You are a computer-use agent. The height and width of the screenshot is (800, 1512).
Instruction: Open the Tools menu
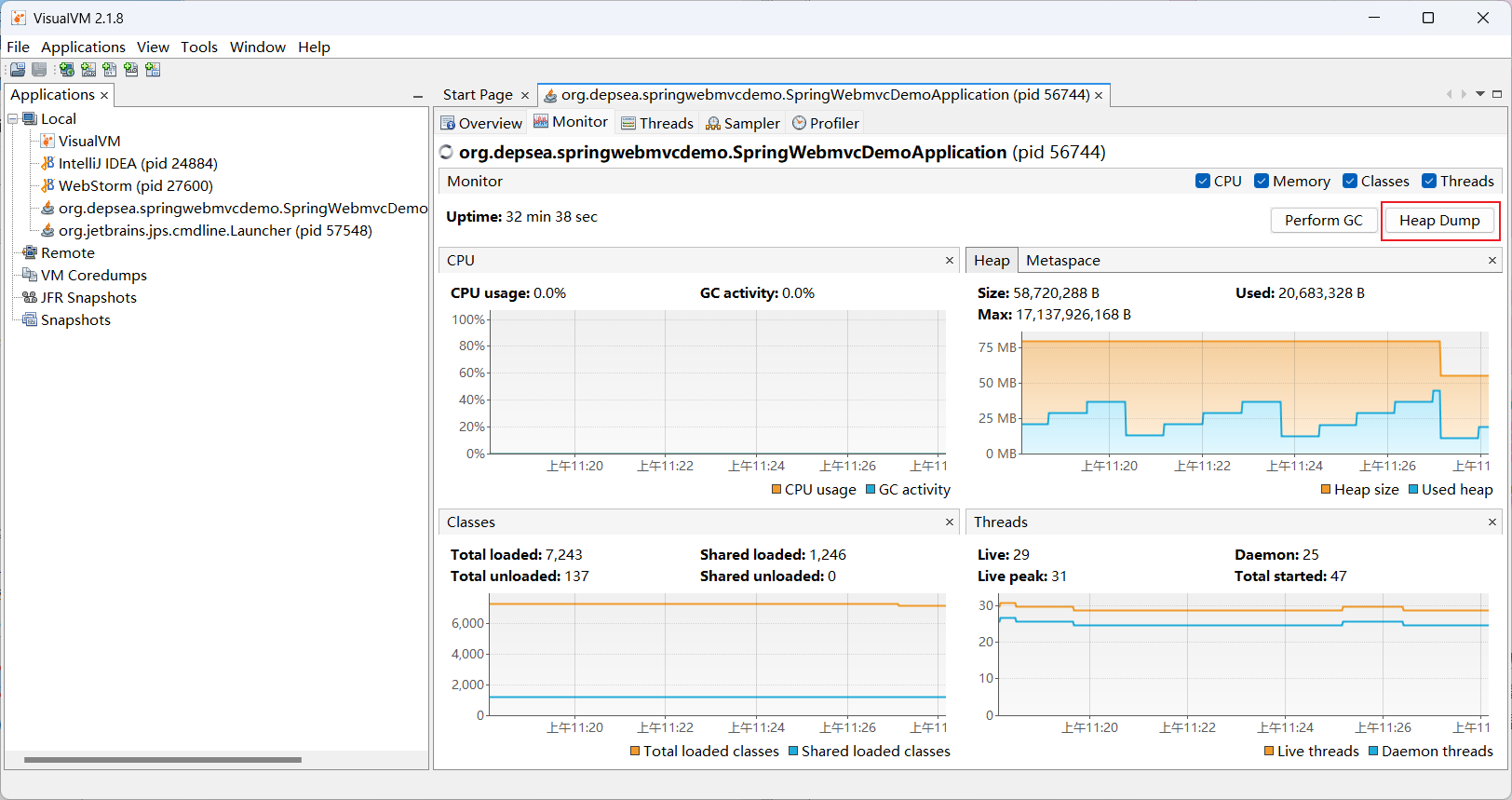(198, 47)
